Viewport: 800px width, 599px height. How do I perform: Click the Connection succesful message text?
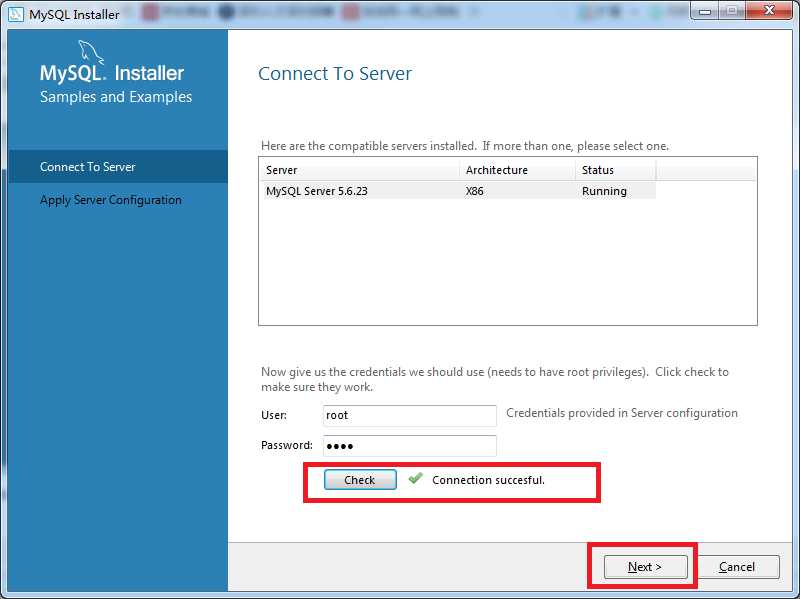click(488, 480)
